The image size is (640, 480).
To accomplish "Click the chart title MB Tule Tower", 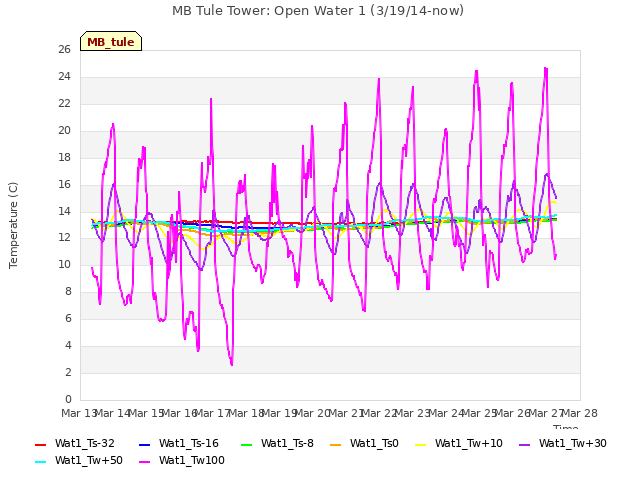I will pyautogui.click(x=318, y=11).
